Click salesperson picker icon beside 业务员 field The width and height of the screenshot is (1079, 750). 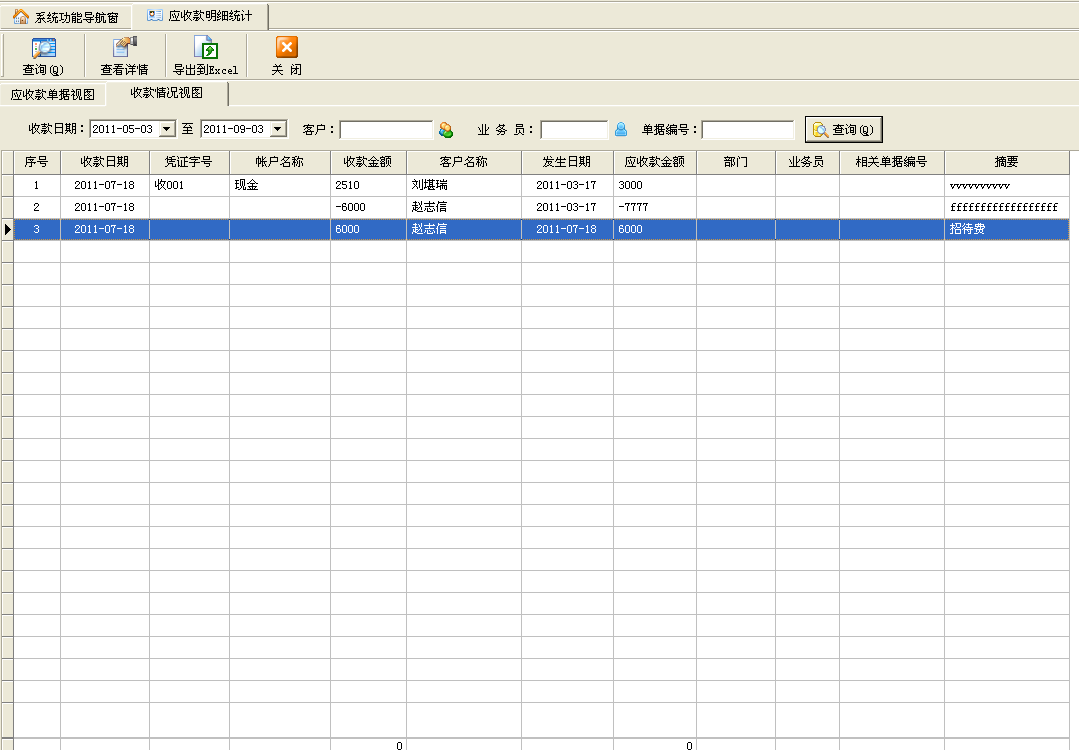(621, 130)
